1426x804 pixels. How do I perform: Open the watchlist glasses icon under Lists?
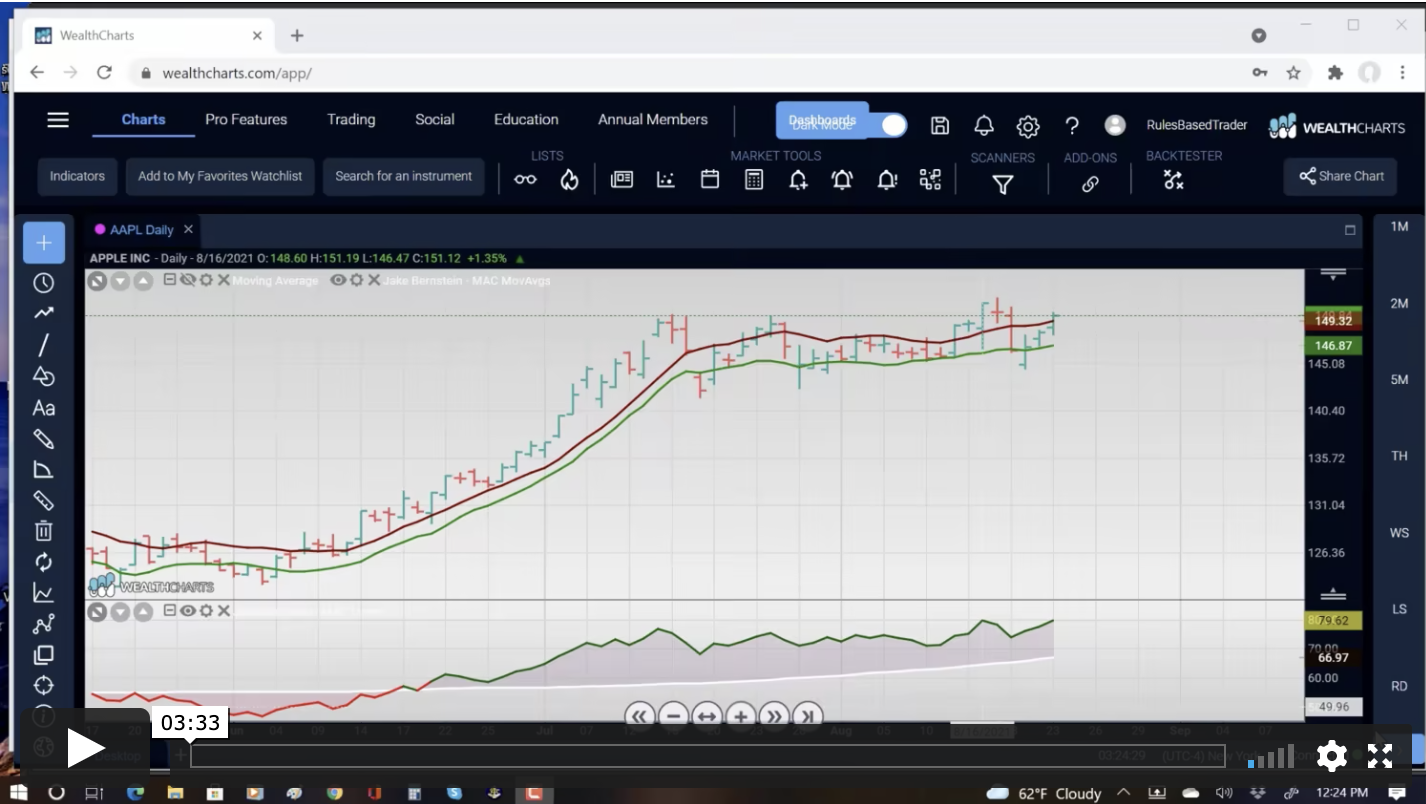[525, 180]
